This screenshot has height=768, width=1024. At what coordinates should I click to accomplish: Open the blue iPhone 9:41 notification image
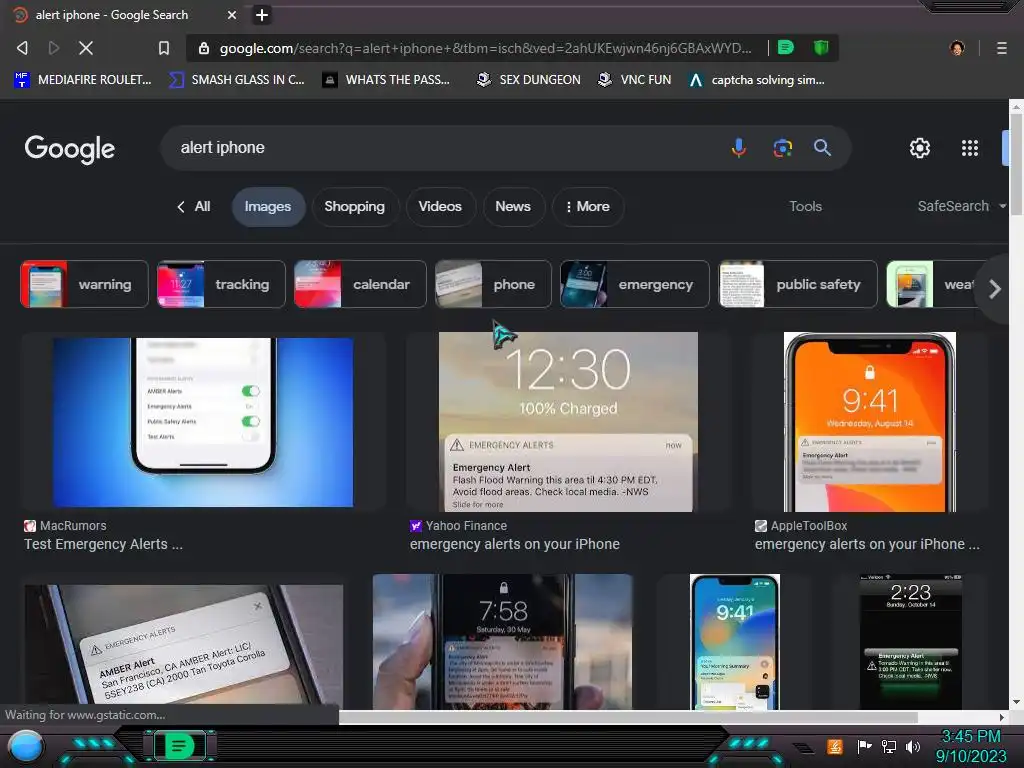(735, 642)
